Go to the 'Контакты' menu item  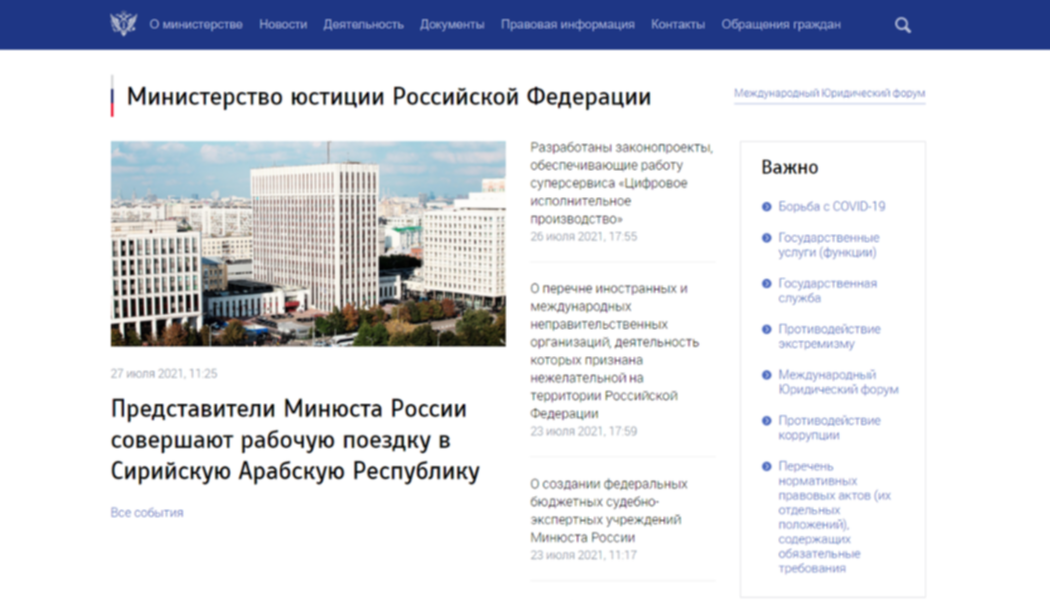[x=678, y=25]
